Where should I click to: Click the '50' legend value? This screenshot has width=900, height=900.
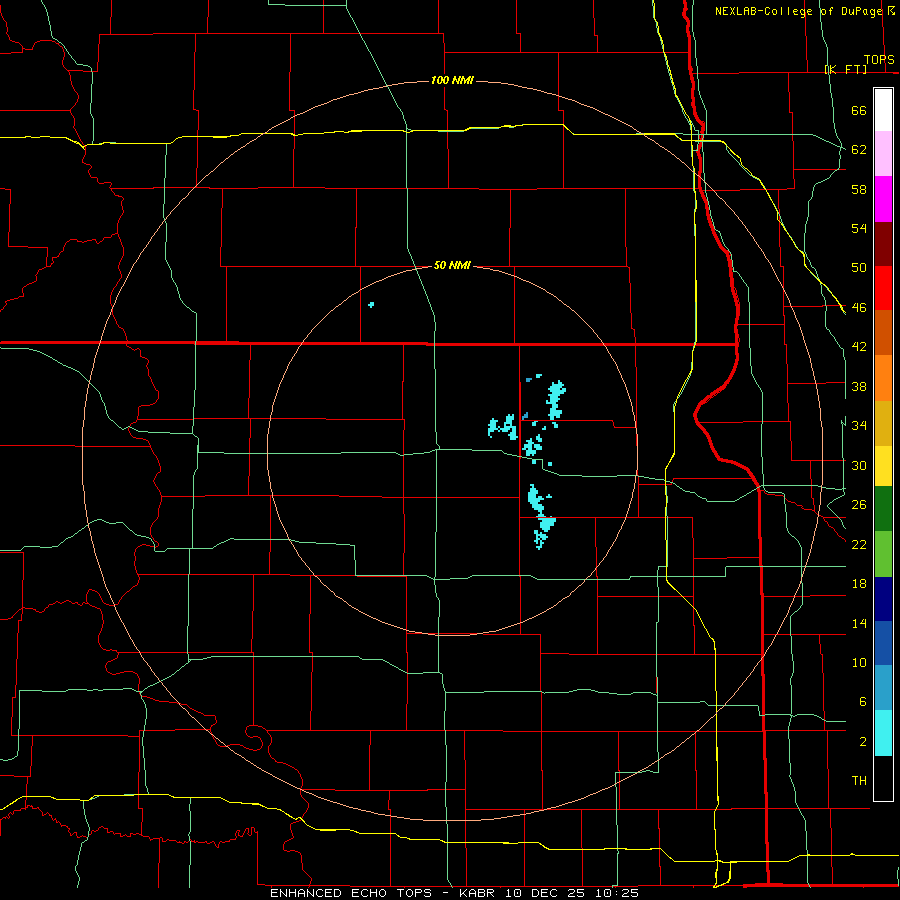tap(859, 267)
